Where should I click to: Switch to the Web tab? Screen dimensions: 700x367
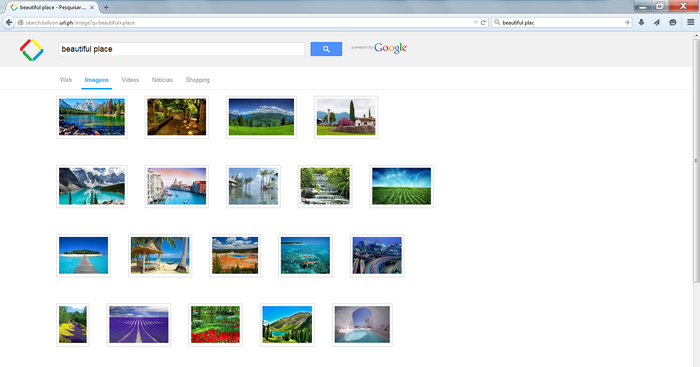(66, 80)
